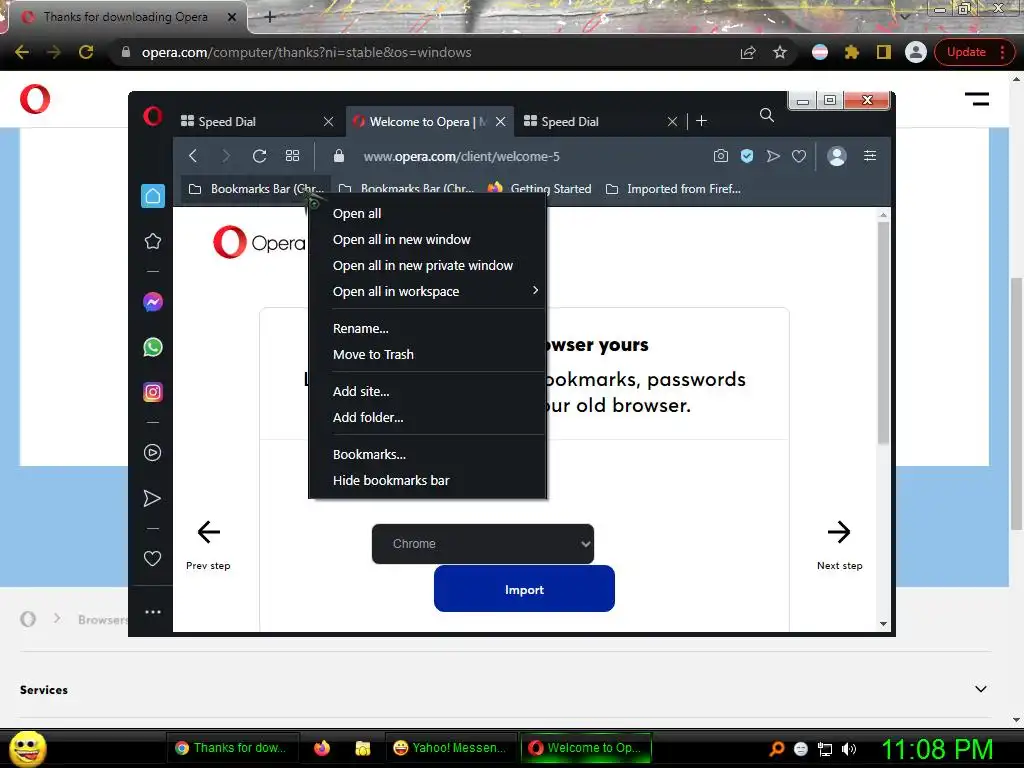
Task: Open Chrome profile avatar
Action: pyautogui.click(x=916, y=52)
